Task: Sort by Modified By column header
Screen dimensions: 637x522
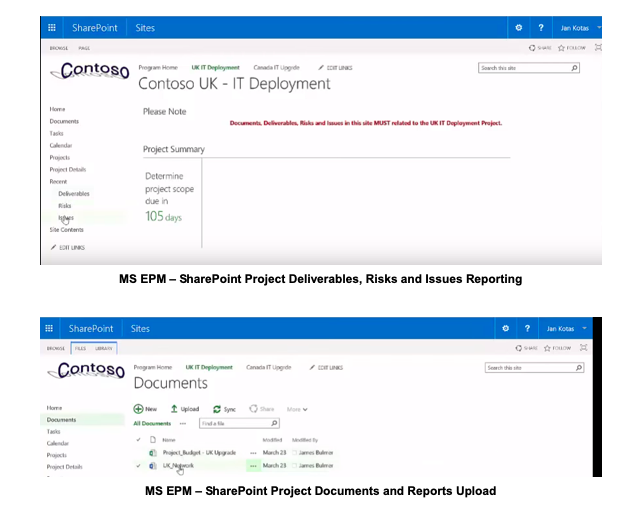Action: click(305, 440)
